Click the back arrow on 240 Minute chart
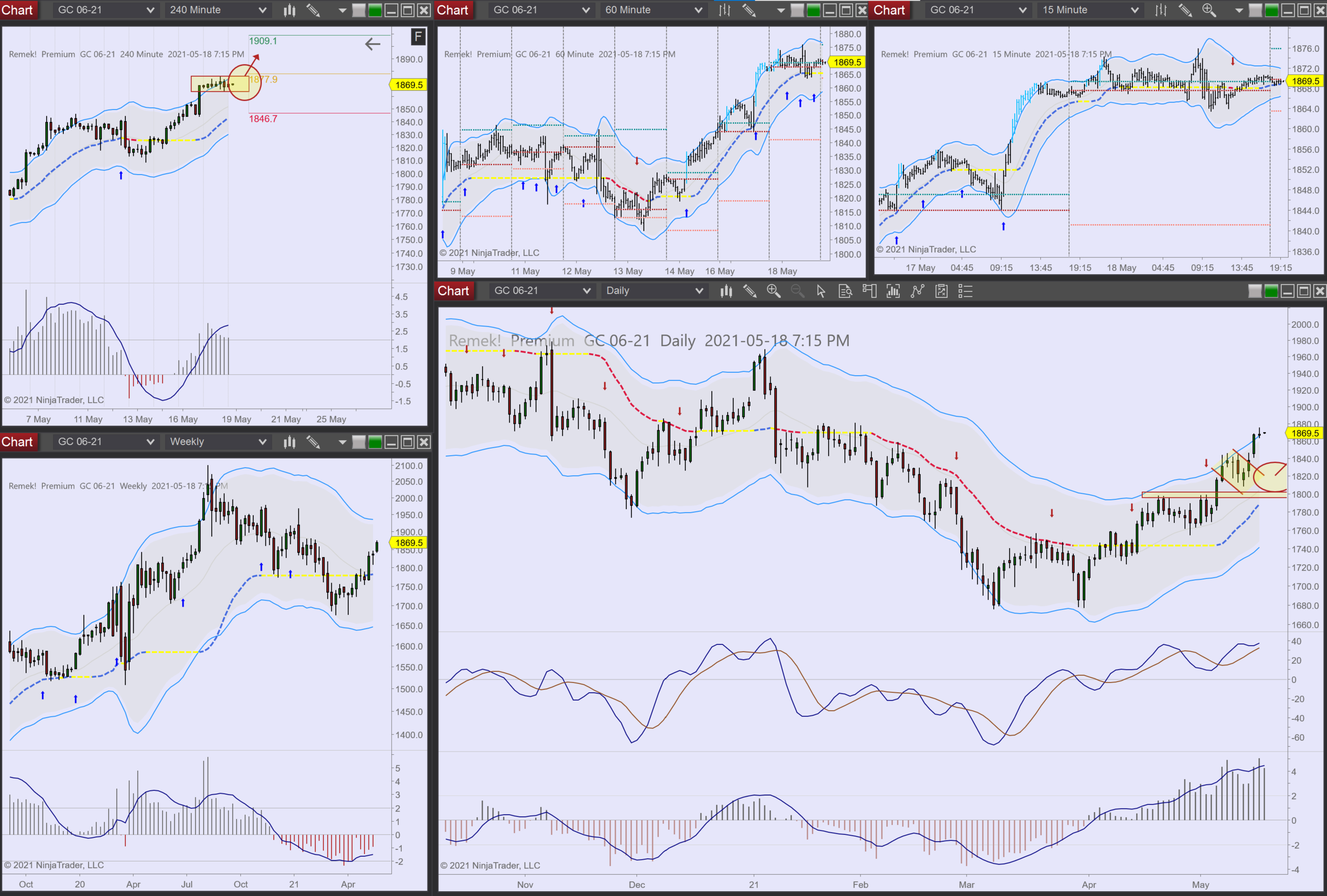The width and height of the screenshot is (1327, 896). 372,44
